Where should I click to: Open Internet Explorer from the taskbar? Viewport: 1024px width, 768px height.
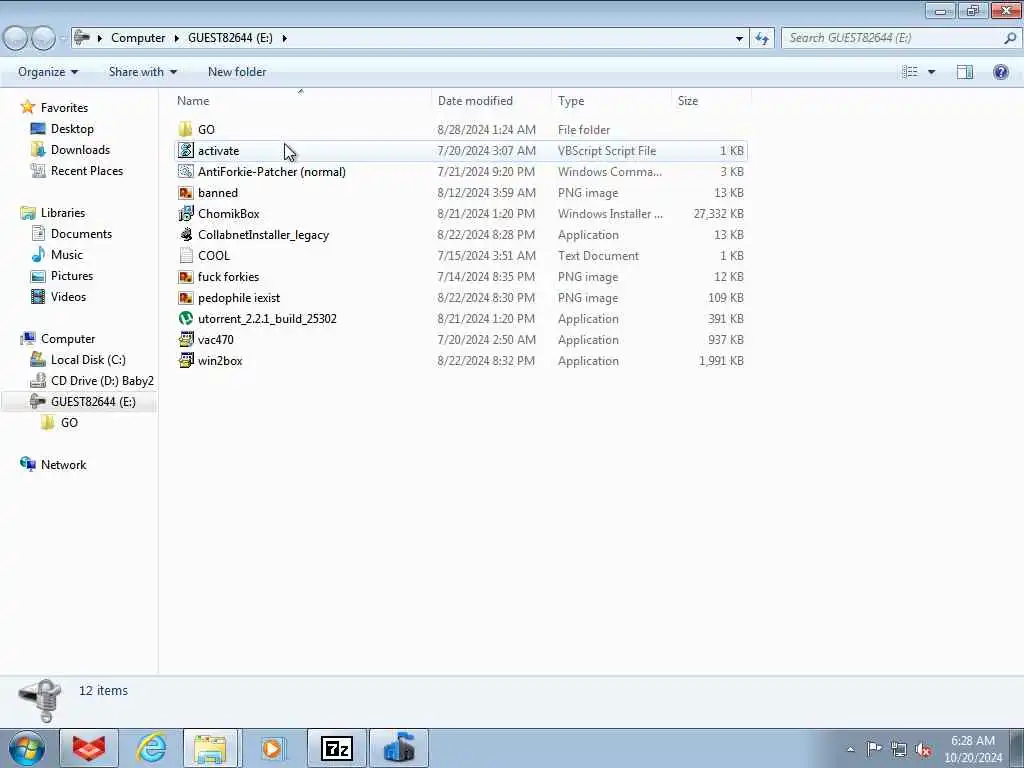tap(151, 748)
